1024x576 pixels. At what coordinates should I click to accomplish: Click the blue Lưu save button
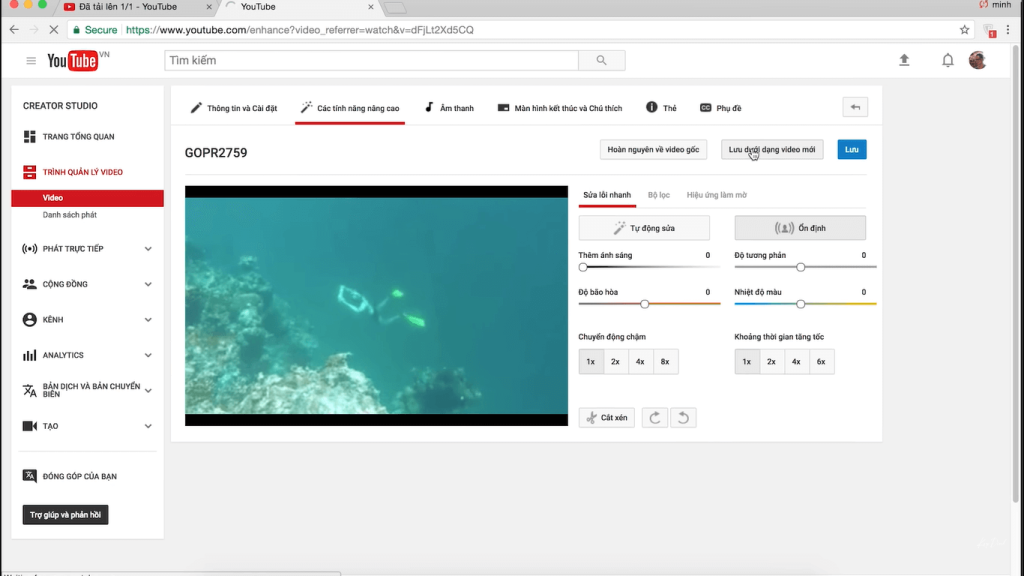(852, 149)
